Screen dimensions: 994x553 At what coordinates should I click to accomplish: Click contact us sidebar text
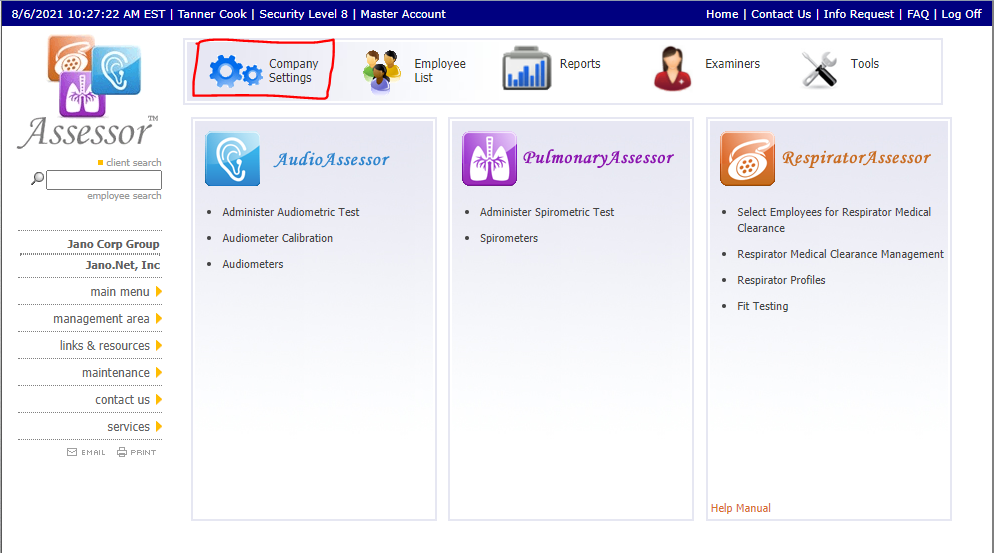click(x=122, y=400)
